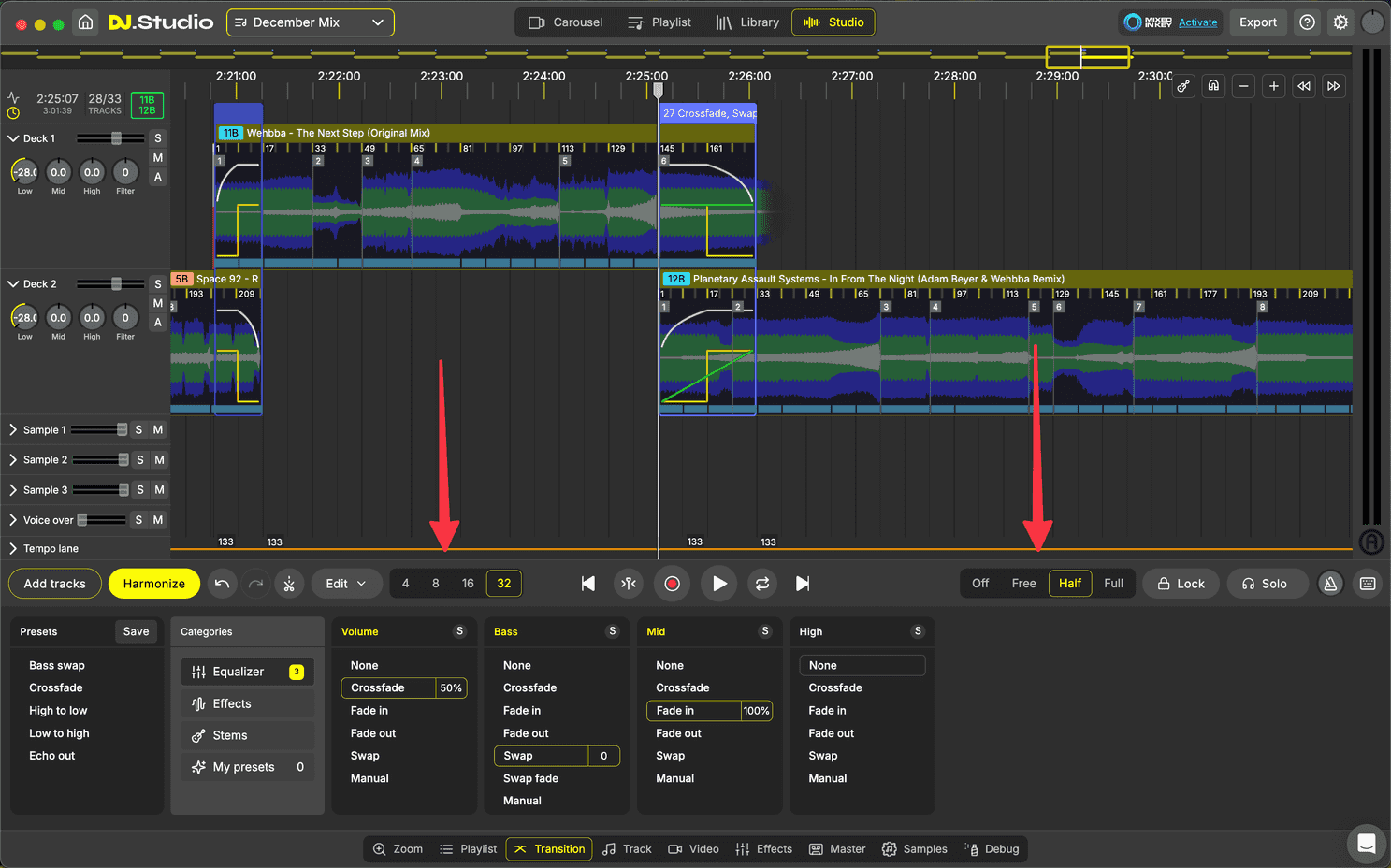This screenshot has height=868, width=1391.
Task: Click the Lock button
Action: pos(1181,584)
